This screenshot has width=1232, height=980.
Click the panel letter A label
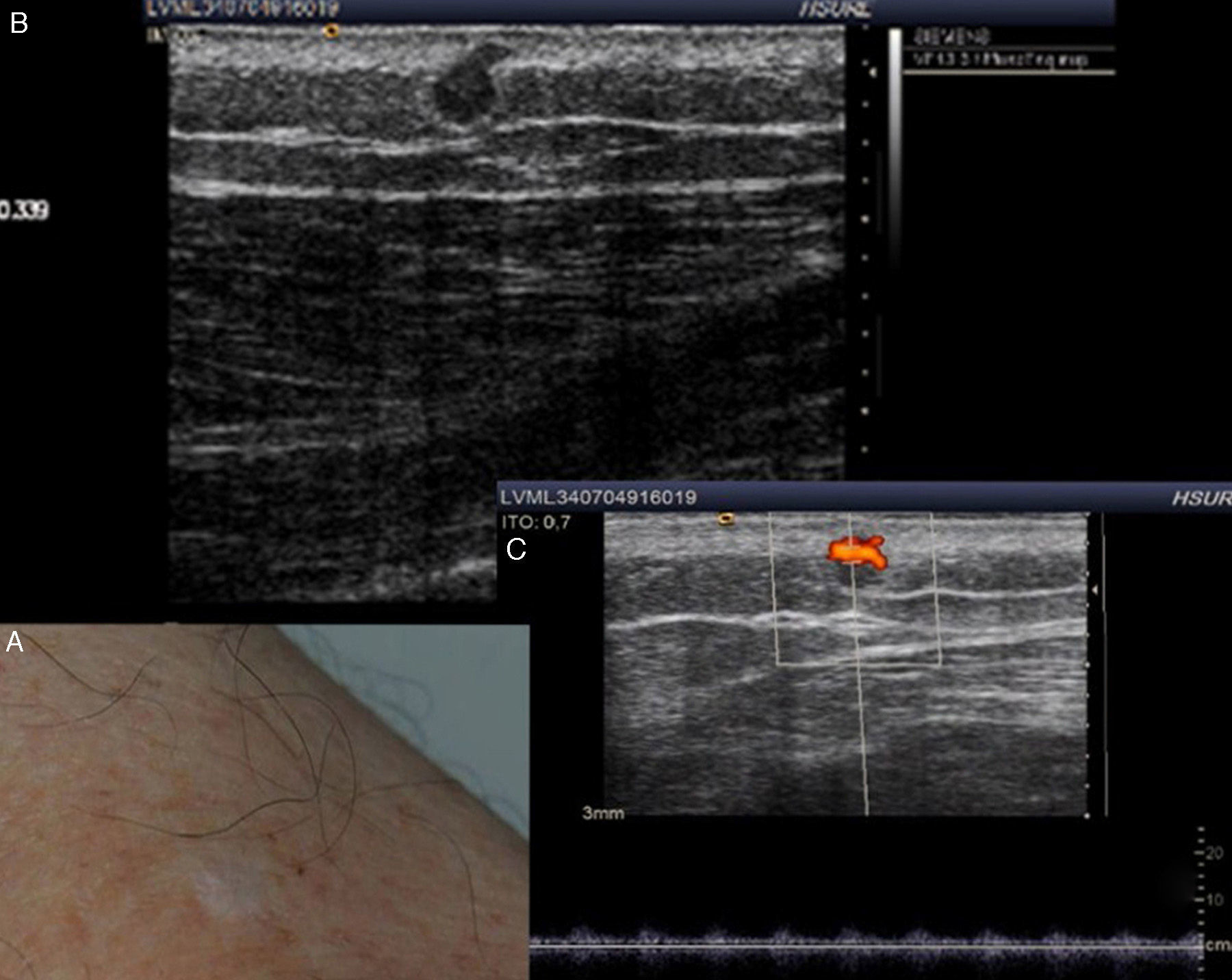pyautogui.click(x=14, y=642)
